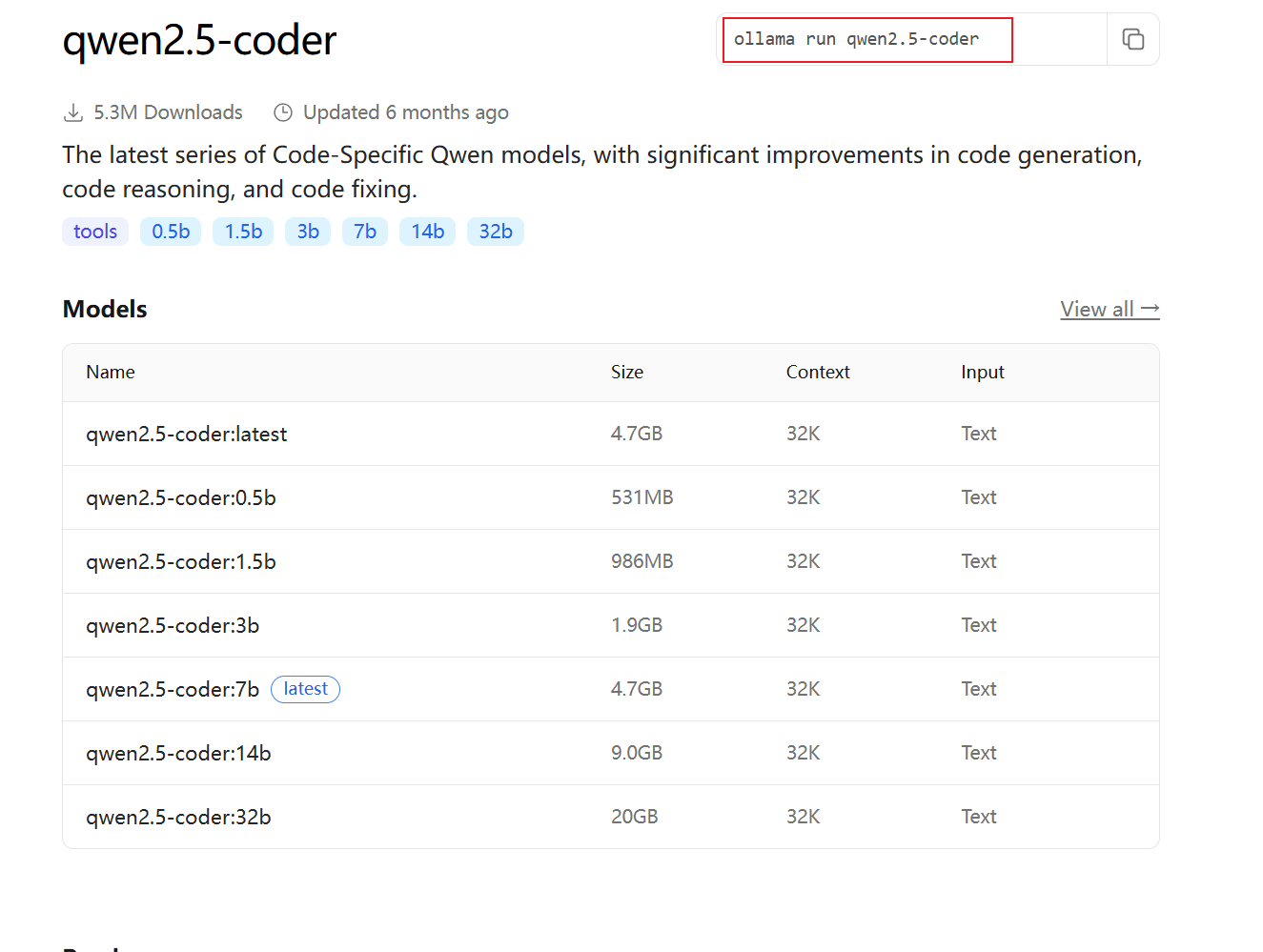Click Text input in the 14b row

tap(979, 753)
